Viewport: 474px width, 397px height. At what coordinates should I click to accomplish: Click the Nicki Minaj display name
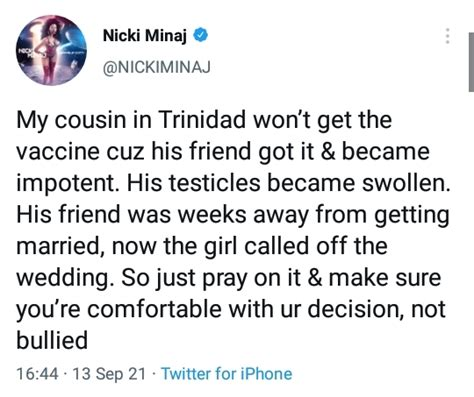coord(144,35)
